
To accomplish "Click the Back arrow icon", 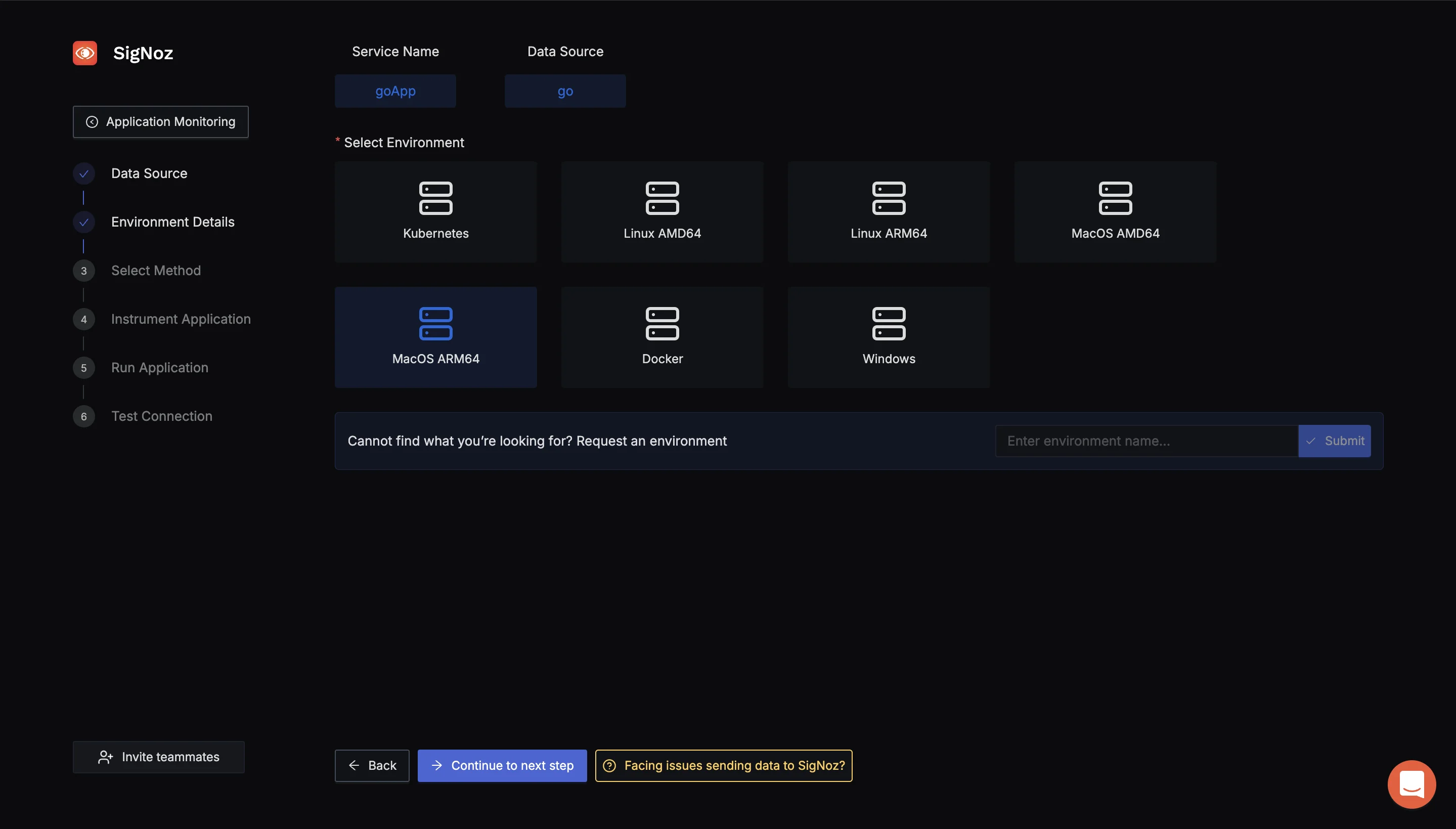I will click(354, 766).
